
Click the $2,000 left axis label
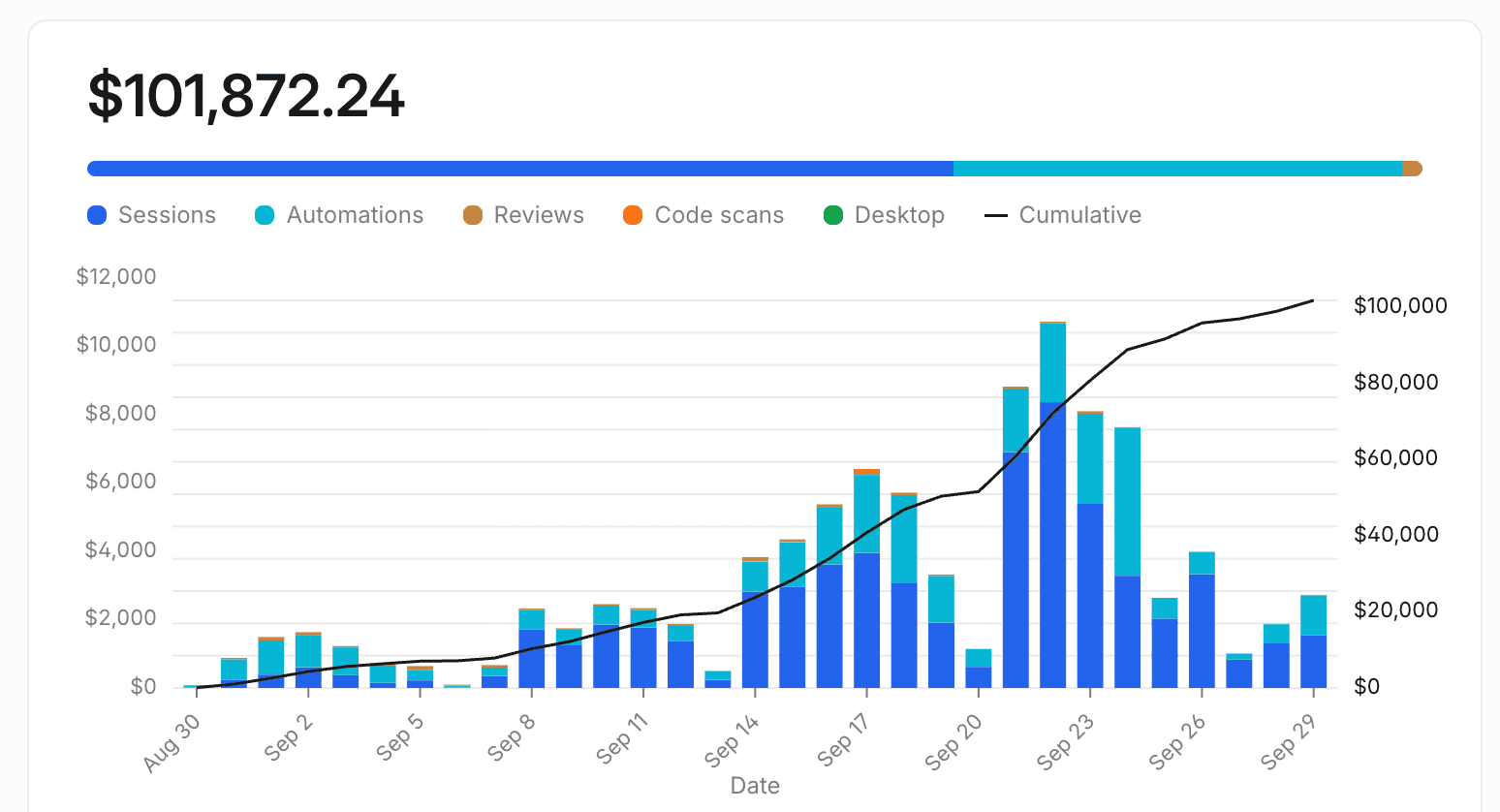[x=120, y=617]
